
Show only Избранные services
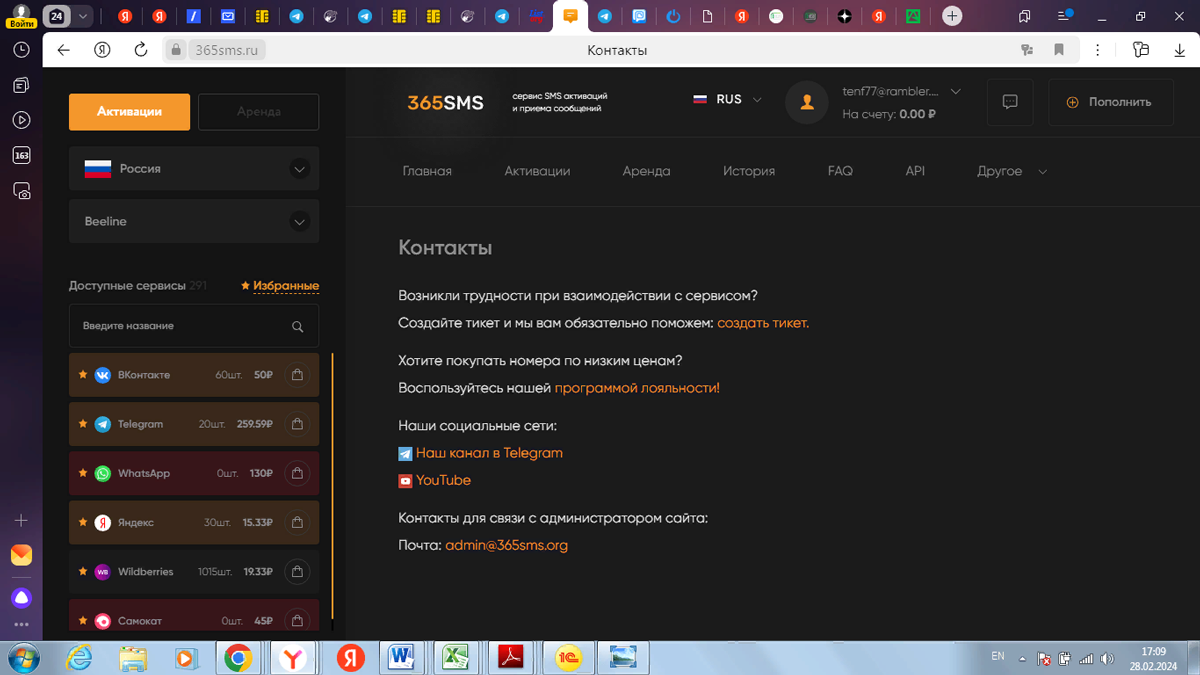tap(280, 286)
